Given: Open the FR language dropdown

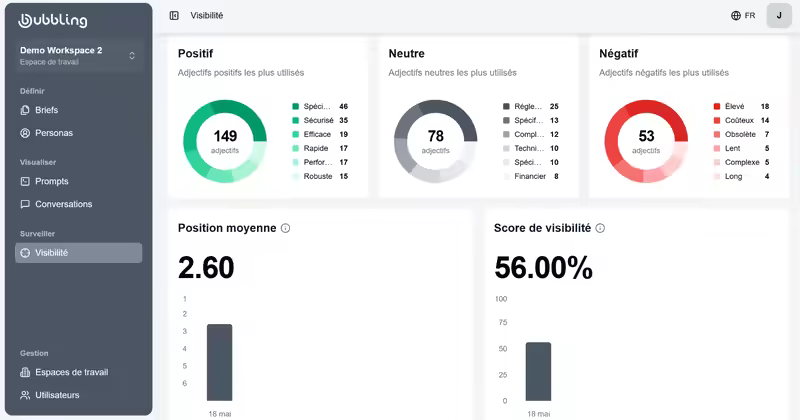Looking at the screenshot, I should tap(743, 15).
